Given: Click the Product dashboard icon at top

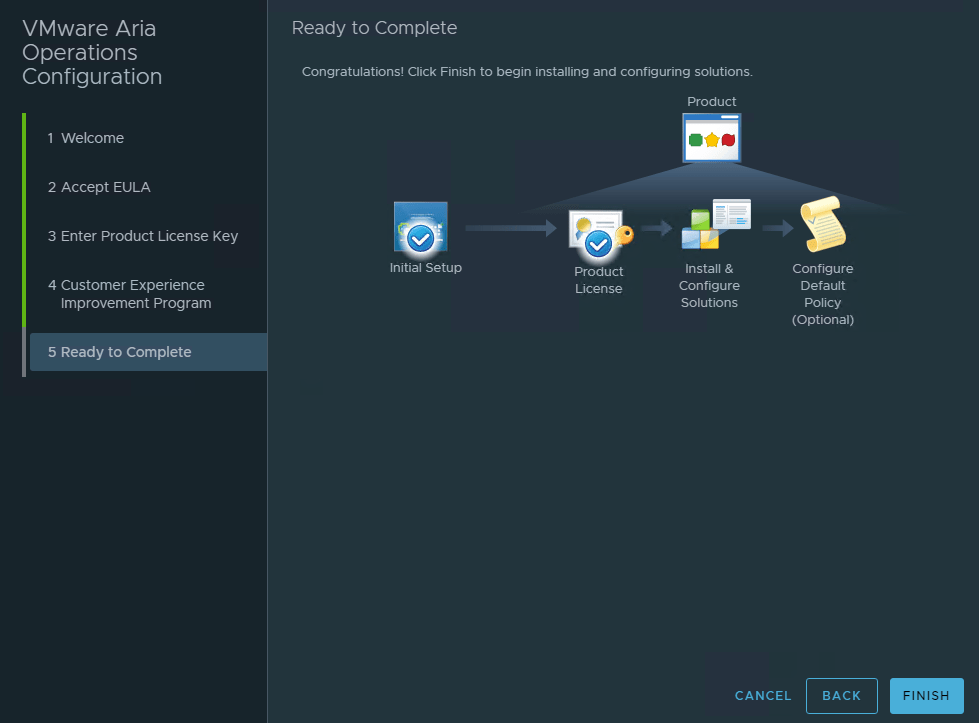Looking at the screenshot, I should pos(711,138).
